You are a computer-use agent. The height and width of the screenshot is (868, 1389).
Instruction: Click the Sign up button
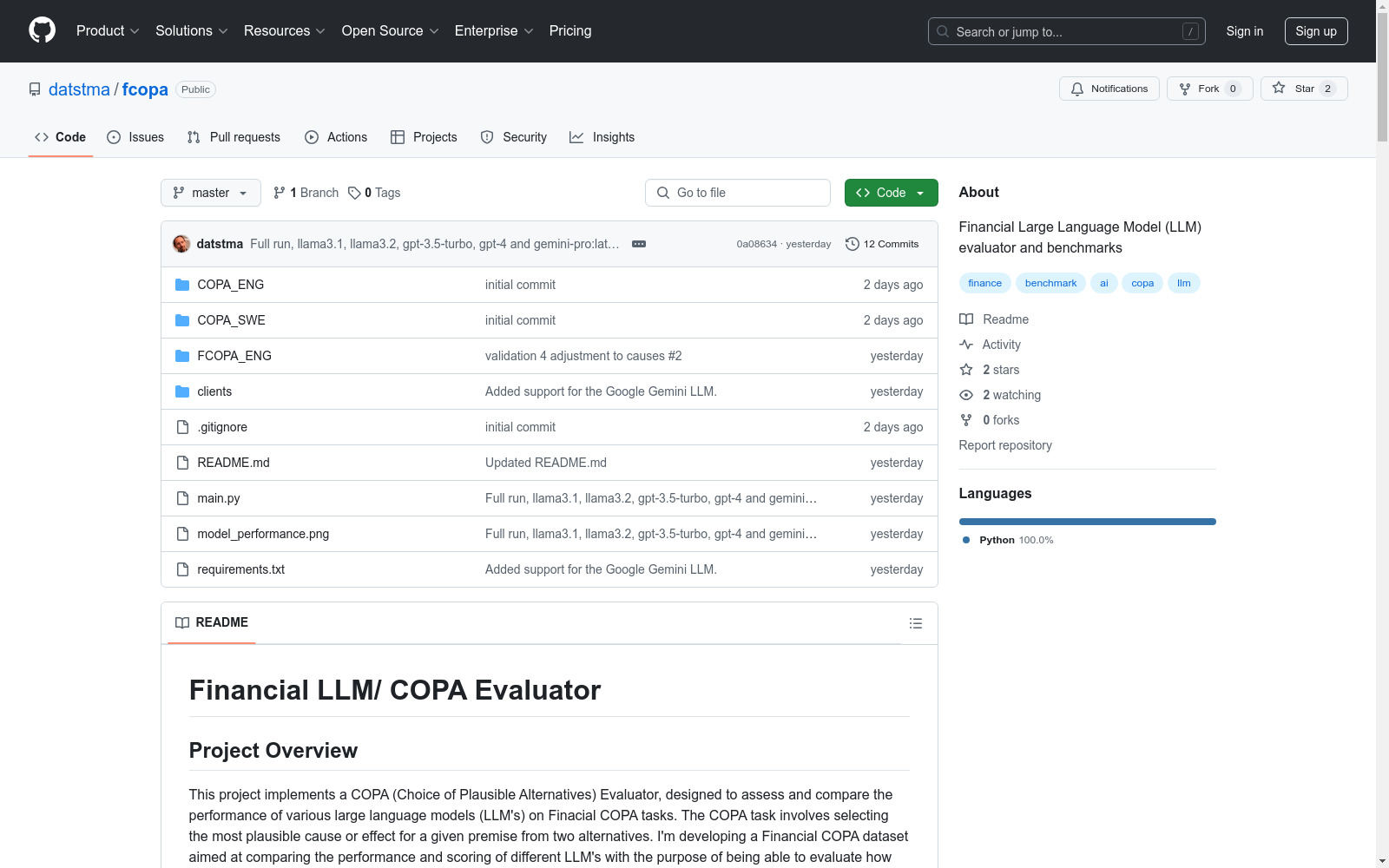click(1316, 31)
